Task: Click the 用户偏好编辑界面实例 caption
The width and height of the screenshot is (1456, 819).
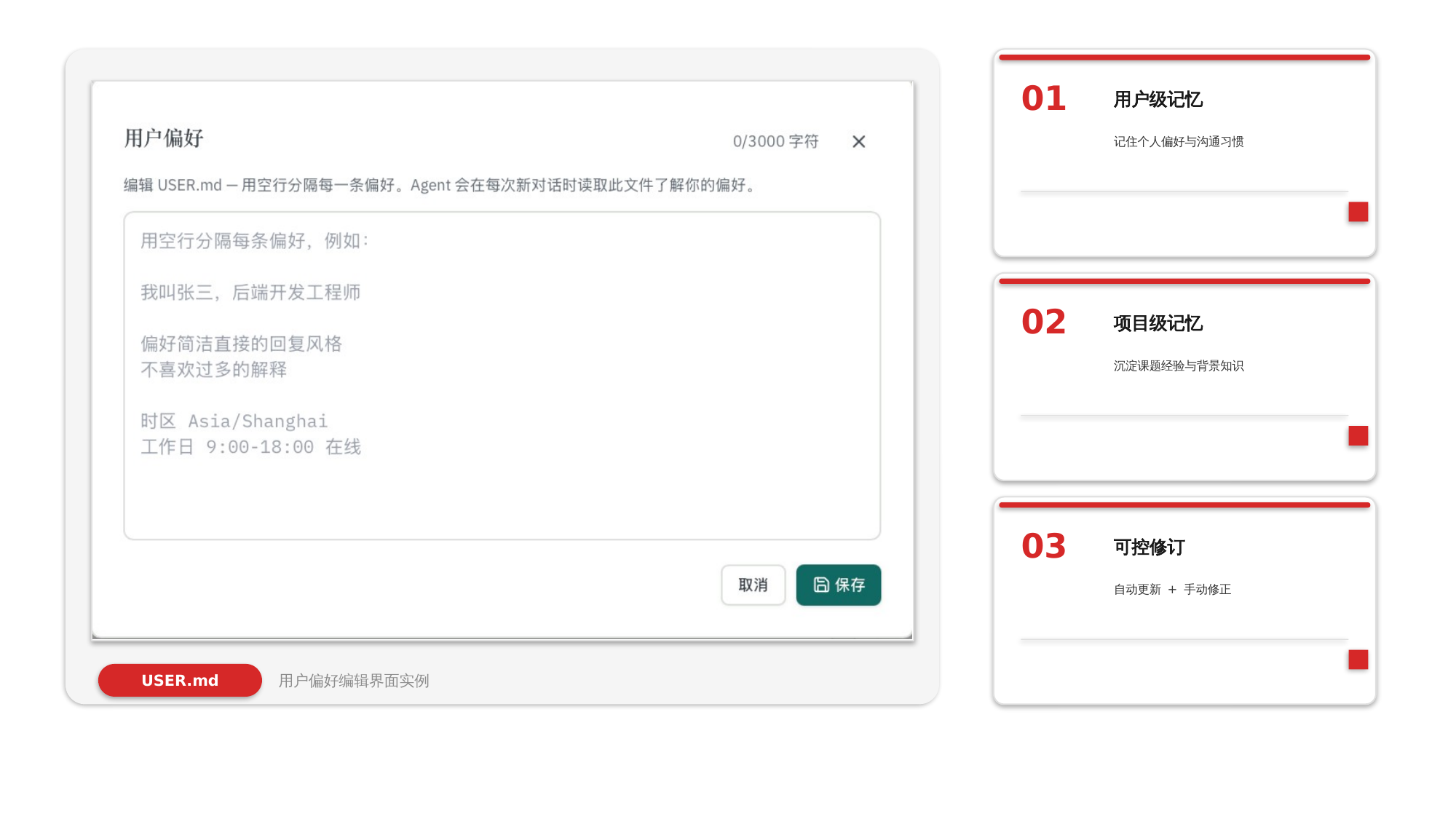Action: coord(354,681)
